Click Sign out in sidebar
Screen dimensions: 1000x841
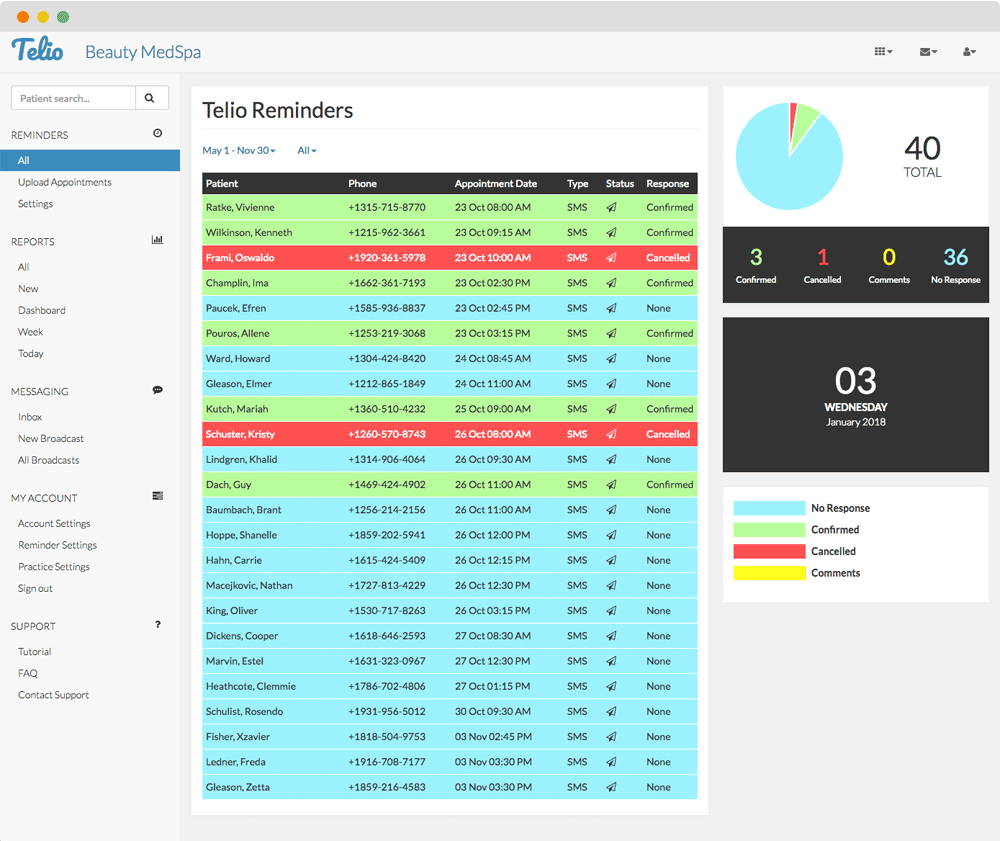click(35, 589)
